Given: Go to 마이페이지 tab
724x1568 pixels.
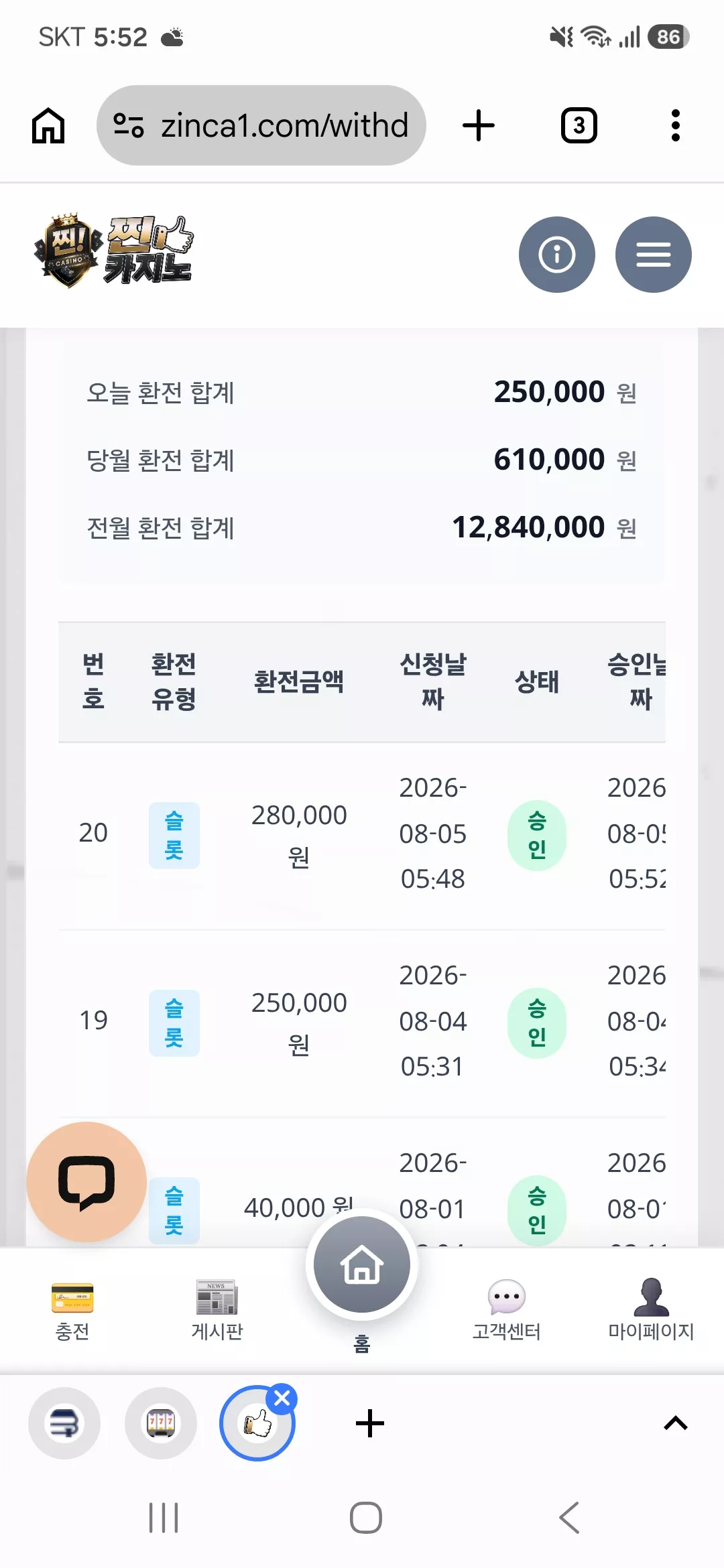Looking at the screenshot, I should click(651, 1311).
